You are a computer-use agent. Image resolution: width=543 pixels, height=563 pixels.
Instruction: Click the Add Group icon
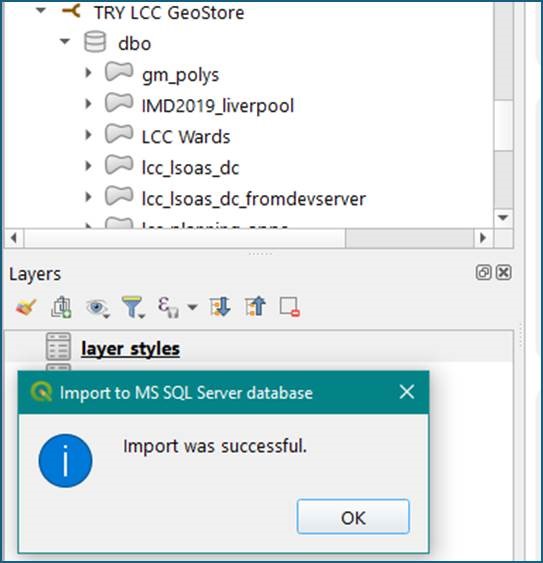pyautogui.click(x=61, y=307)
